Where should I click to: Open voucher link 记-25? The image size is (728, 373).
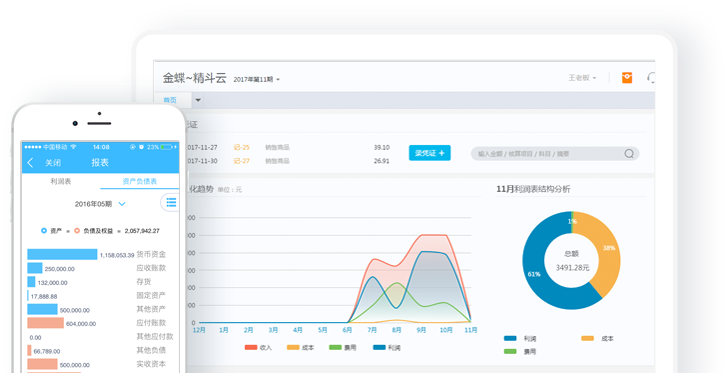click(x=241, y=147)
